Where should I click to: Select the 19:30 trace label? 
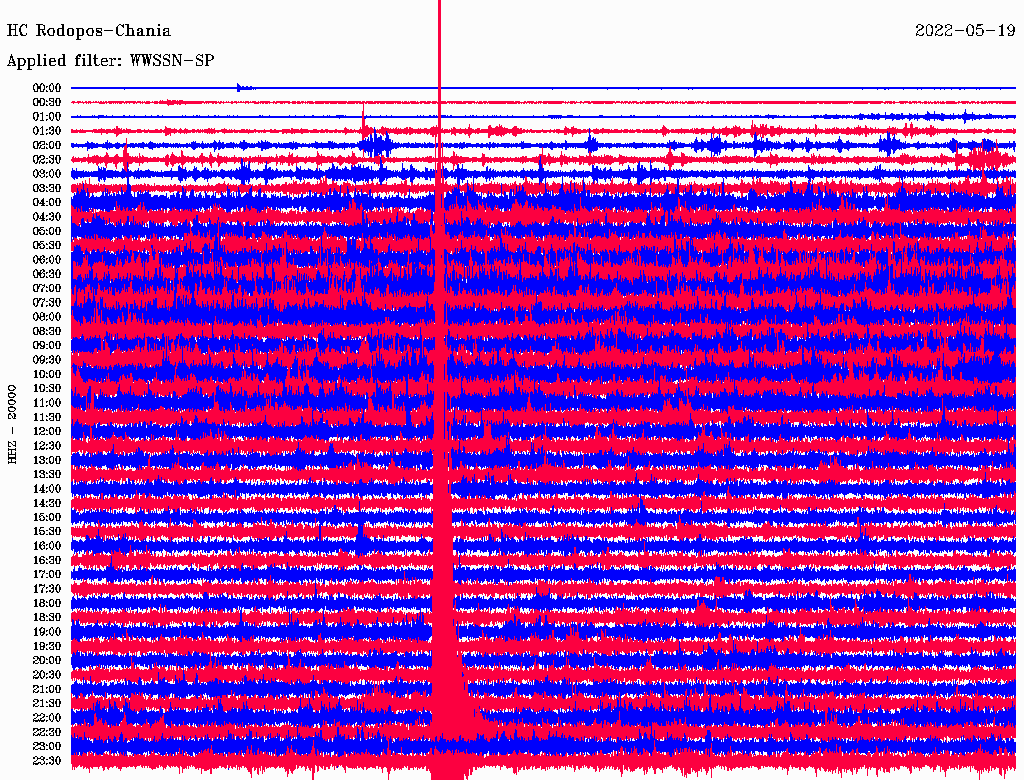click(47, 646)
